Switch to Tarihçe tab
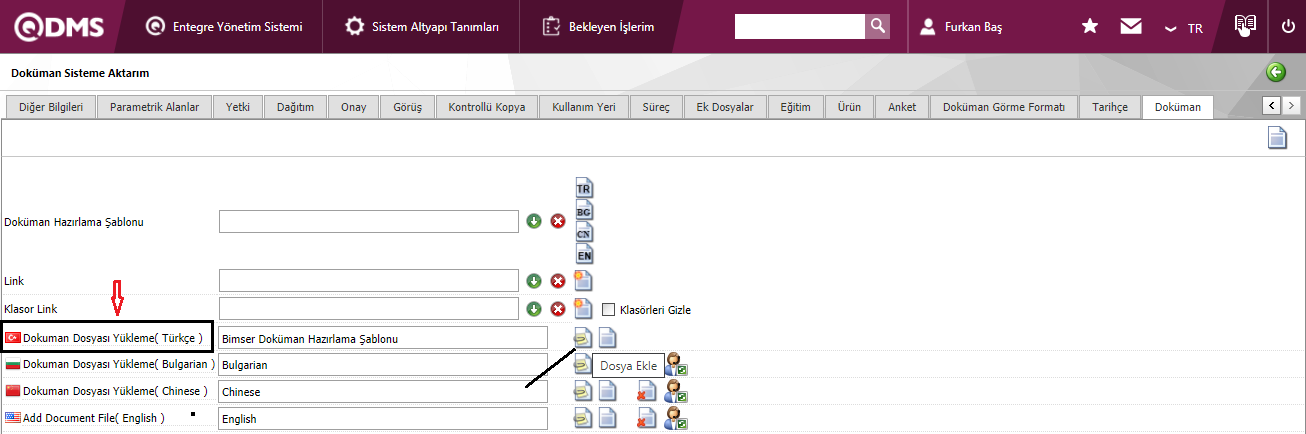This screenshot has width=1306, height=434. 1110,107
